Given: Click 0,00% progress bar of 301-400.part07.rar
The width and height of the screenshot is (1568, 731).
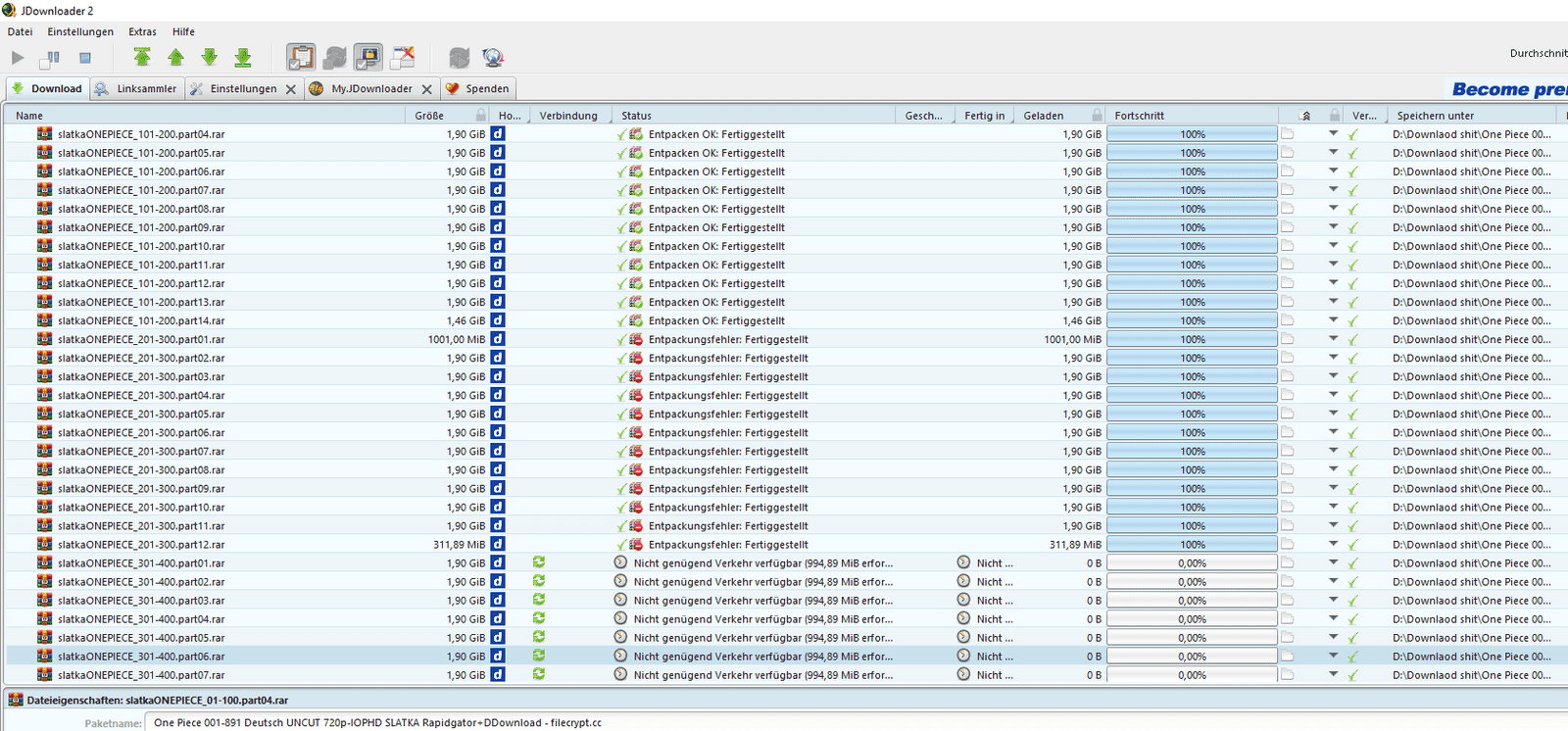Looking at the screenshot, I should click(1192, 674).
